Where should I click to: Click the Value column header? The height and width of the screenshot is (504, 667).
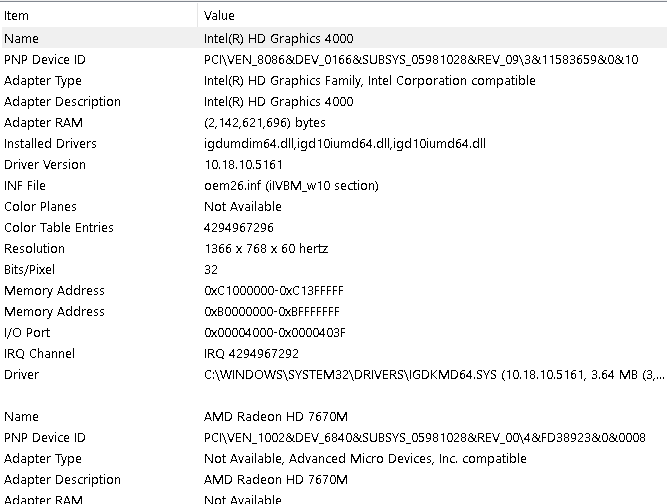(432, 16)
